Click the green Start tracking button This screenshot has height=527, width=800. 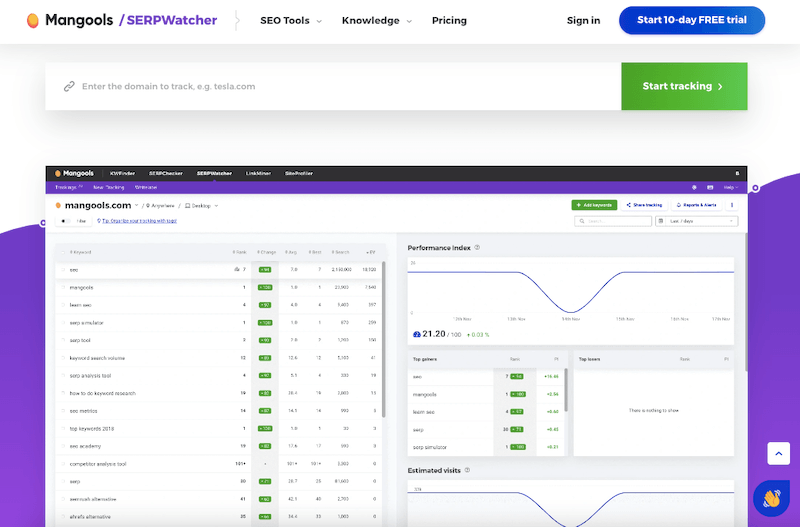tap(684, 86)
